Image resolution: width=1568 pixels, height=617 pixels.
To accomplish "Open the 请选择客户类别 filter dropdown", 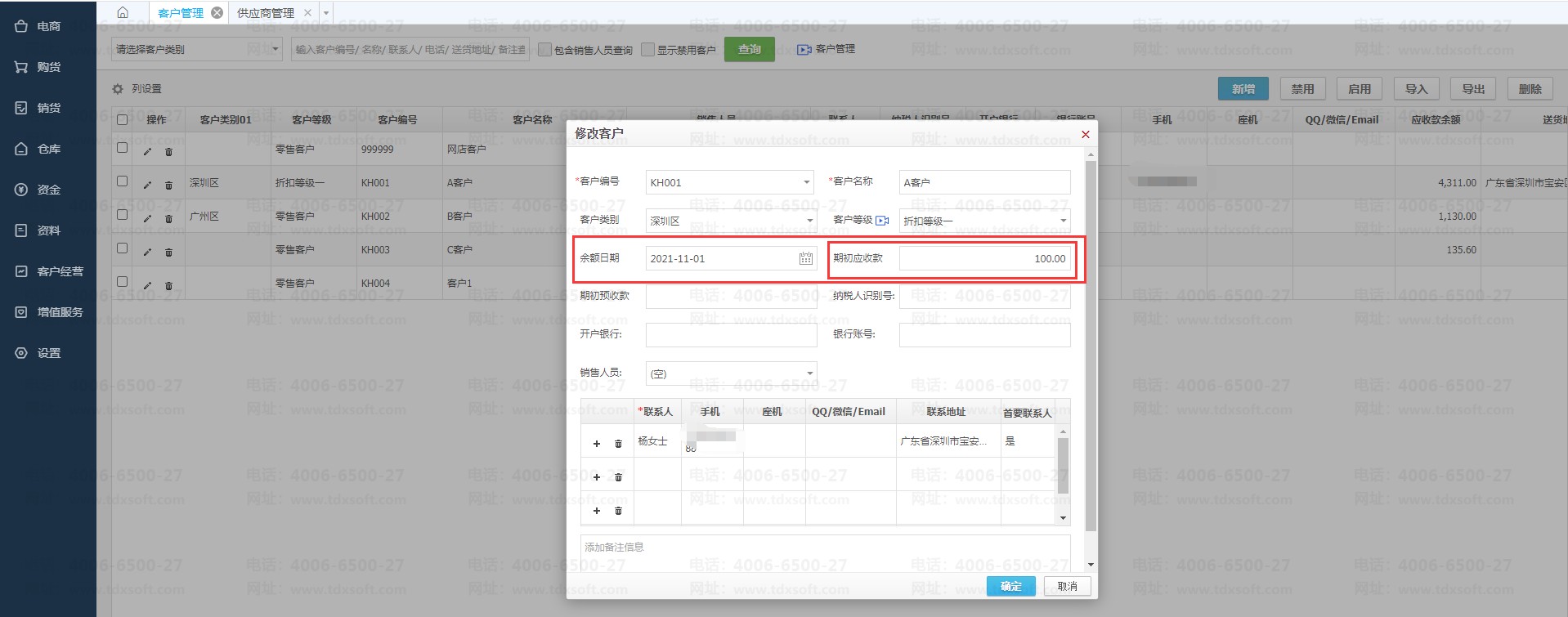I will [275, 49].
